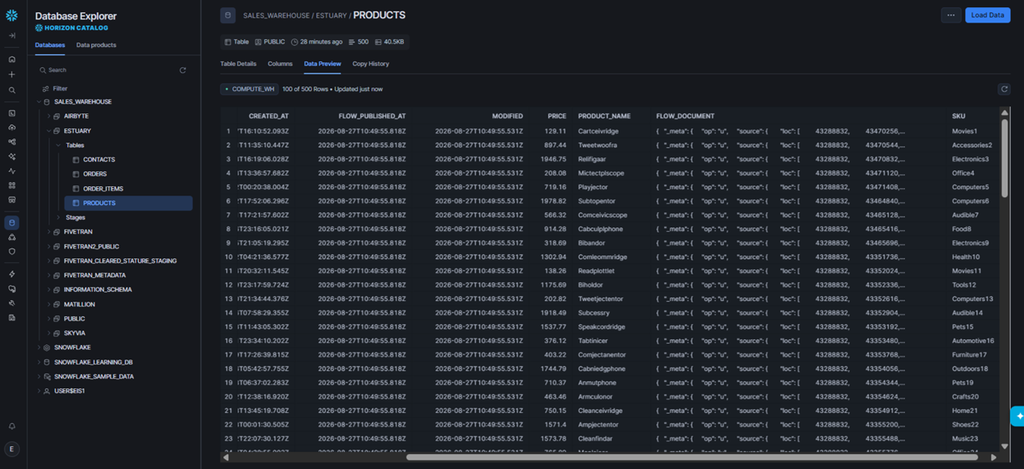Open the user avatar labeled E
Viewport: 1024px width, 469px height.
[12, 449]
